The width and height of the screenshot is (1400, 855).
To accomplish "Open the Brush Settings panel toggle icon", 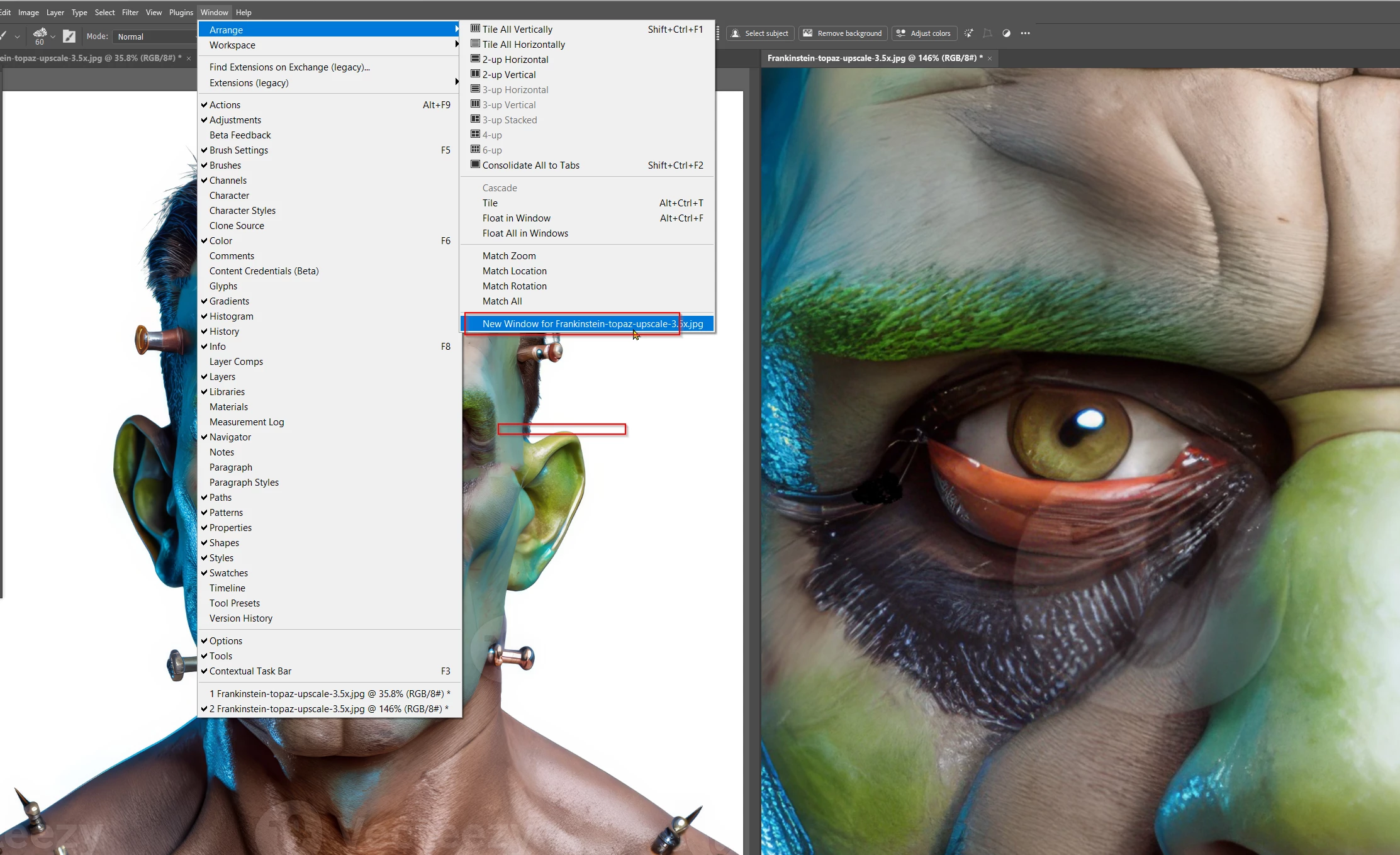I will 69,36.
